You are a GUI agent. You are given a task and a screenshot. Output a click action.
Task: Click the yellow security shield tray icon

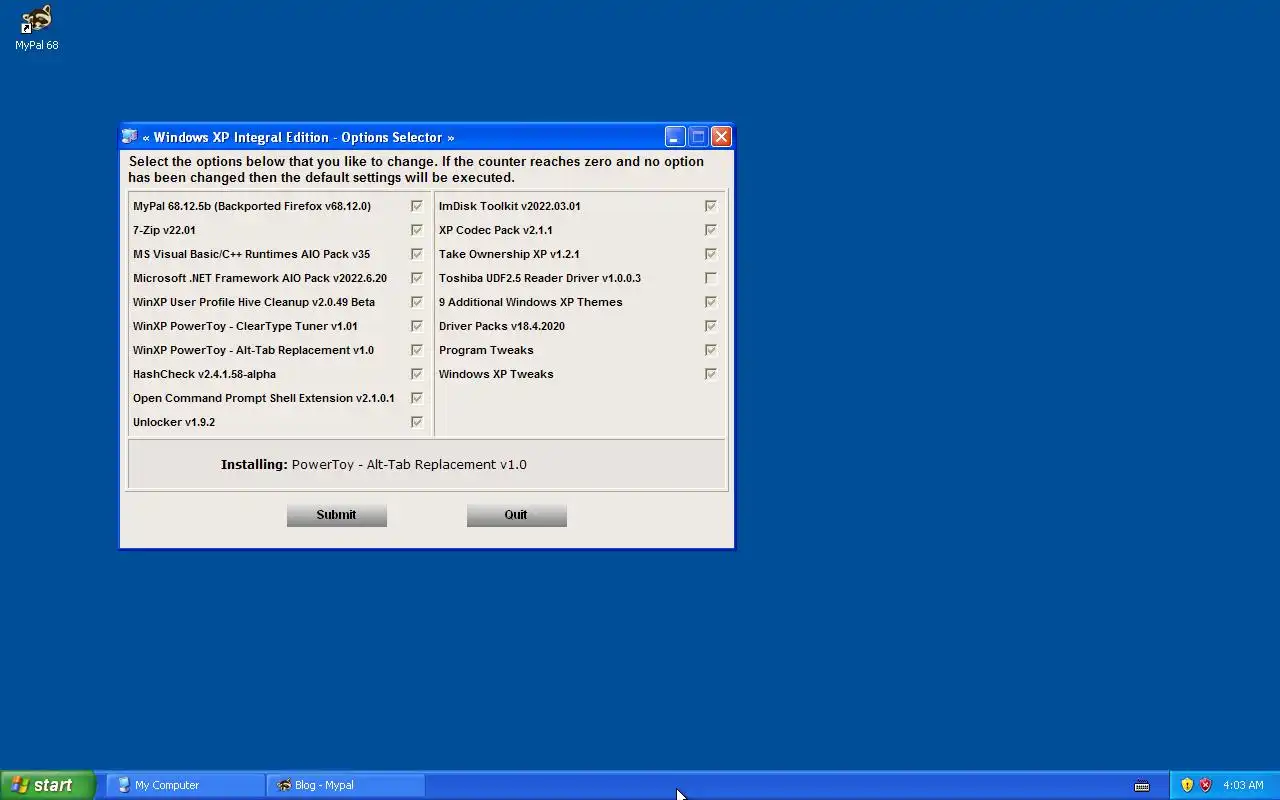pyautogui.click(x=1187, y=785)
